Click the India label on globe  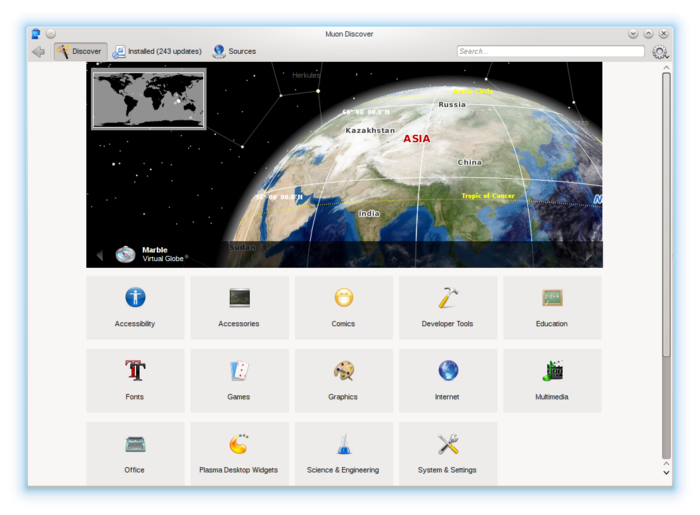point(369,213)
